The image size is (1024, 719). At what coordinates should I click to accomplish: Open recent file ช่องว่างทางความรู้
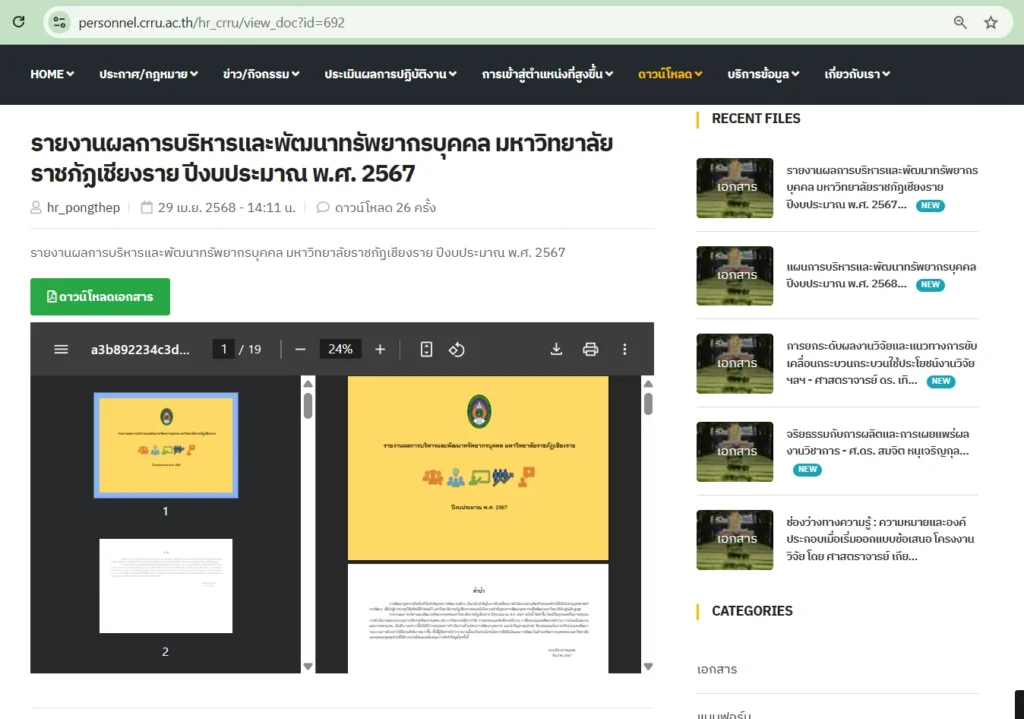(x=880, y=539)
